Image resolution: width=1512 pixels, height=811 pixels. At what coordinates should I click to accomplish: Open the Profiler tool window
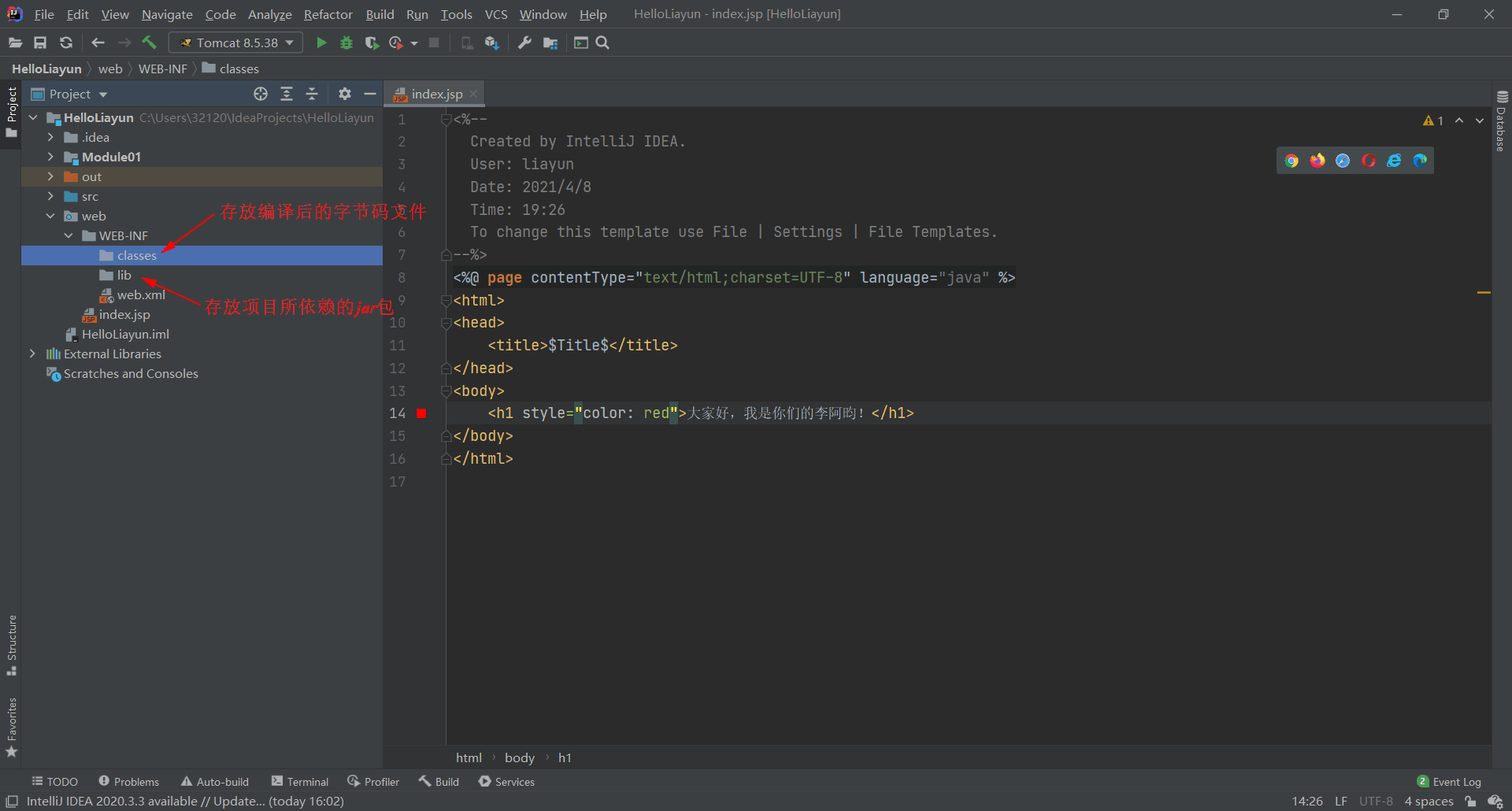(x=373, y=781)
